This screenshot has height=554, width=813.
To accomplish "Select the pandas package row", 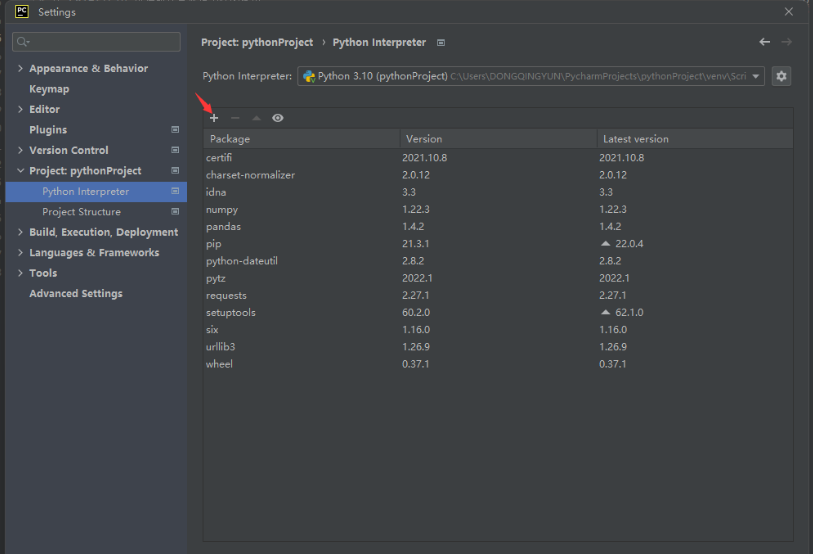I will click(498, 226).
